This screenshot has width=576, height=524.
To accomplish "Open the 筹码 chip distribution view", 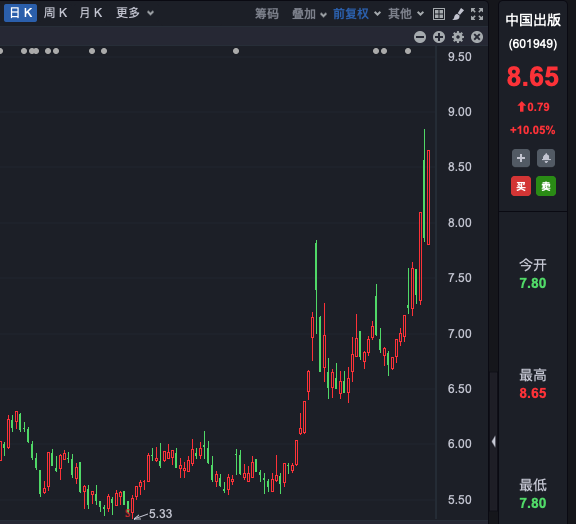I will point(267,14).
